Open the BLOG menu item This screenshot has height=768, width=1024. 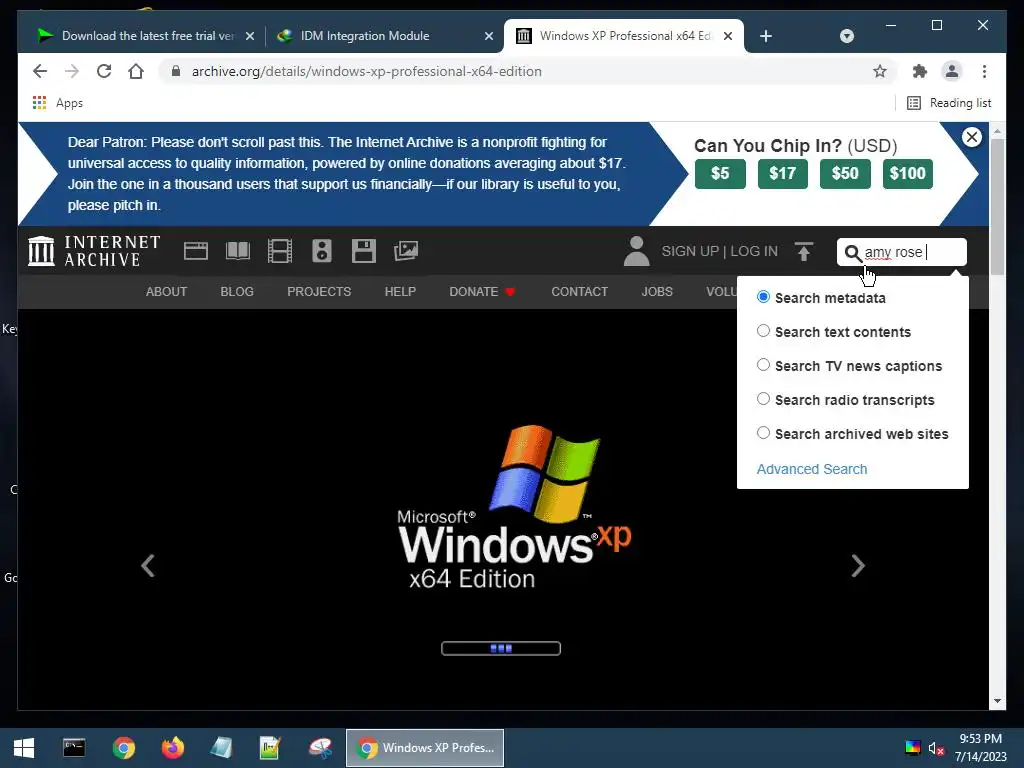click(237, 291)
